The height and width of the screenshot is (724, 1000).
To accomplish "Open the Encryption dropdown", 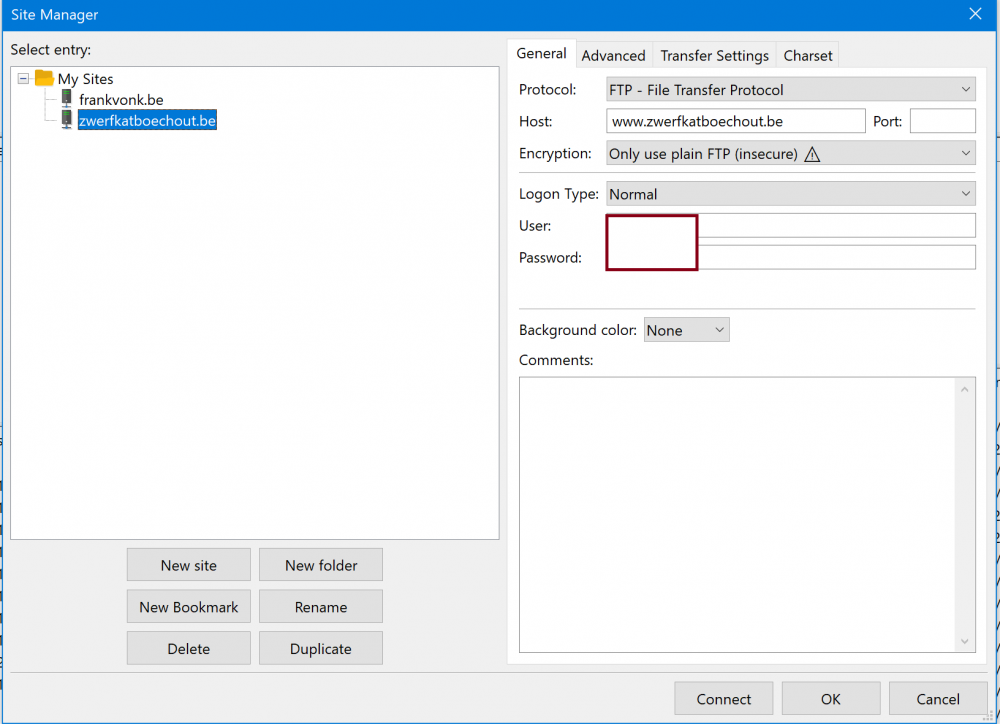I will (x=791, y=154).
